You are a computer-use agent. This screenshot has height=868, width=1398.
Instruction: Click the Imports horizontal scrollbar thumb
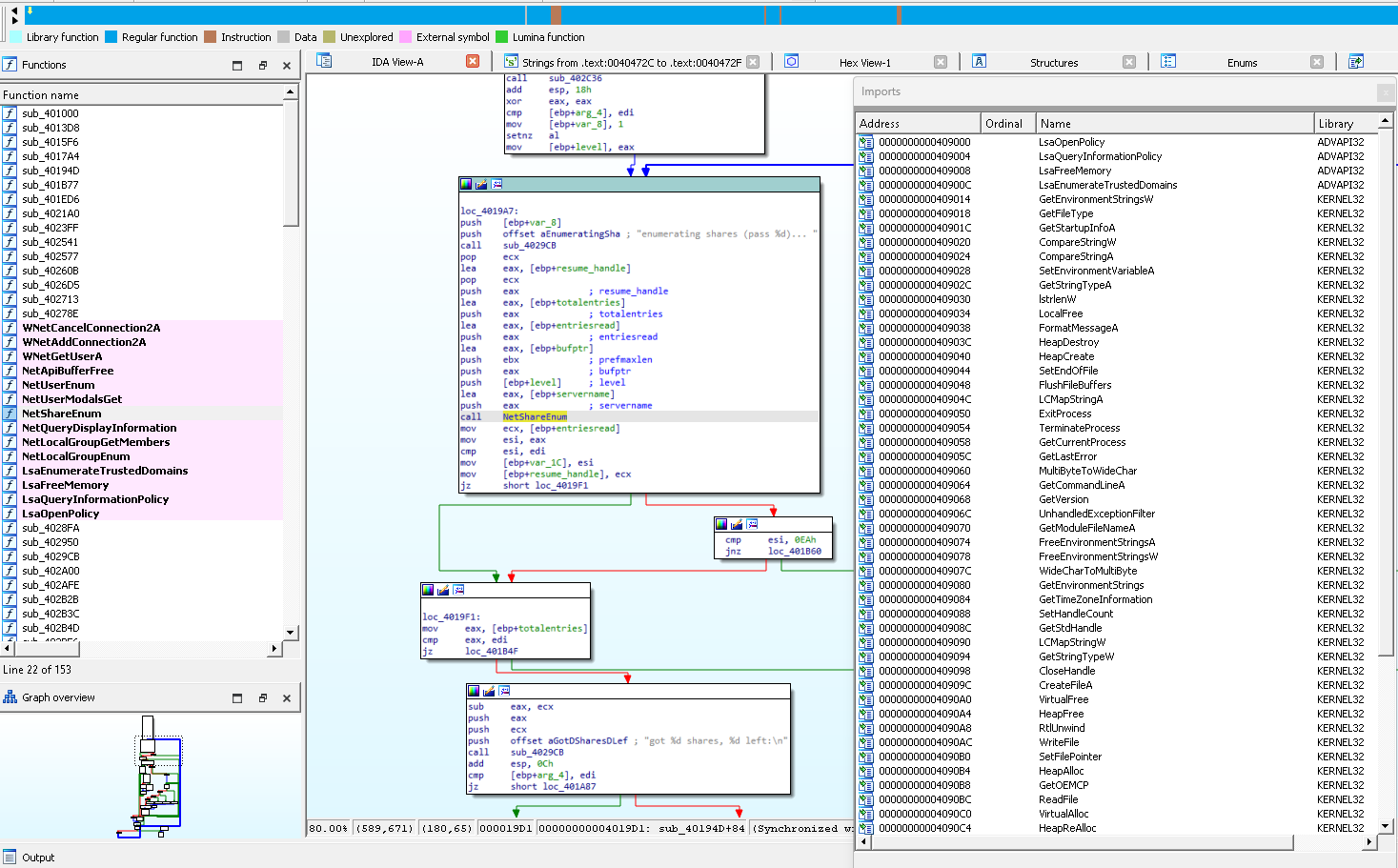tap(1082, 842)
